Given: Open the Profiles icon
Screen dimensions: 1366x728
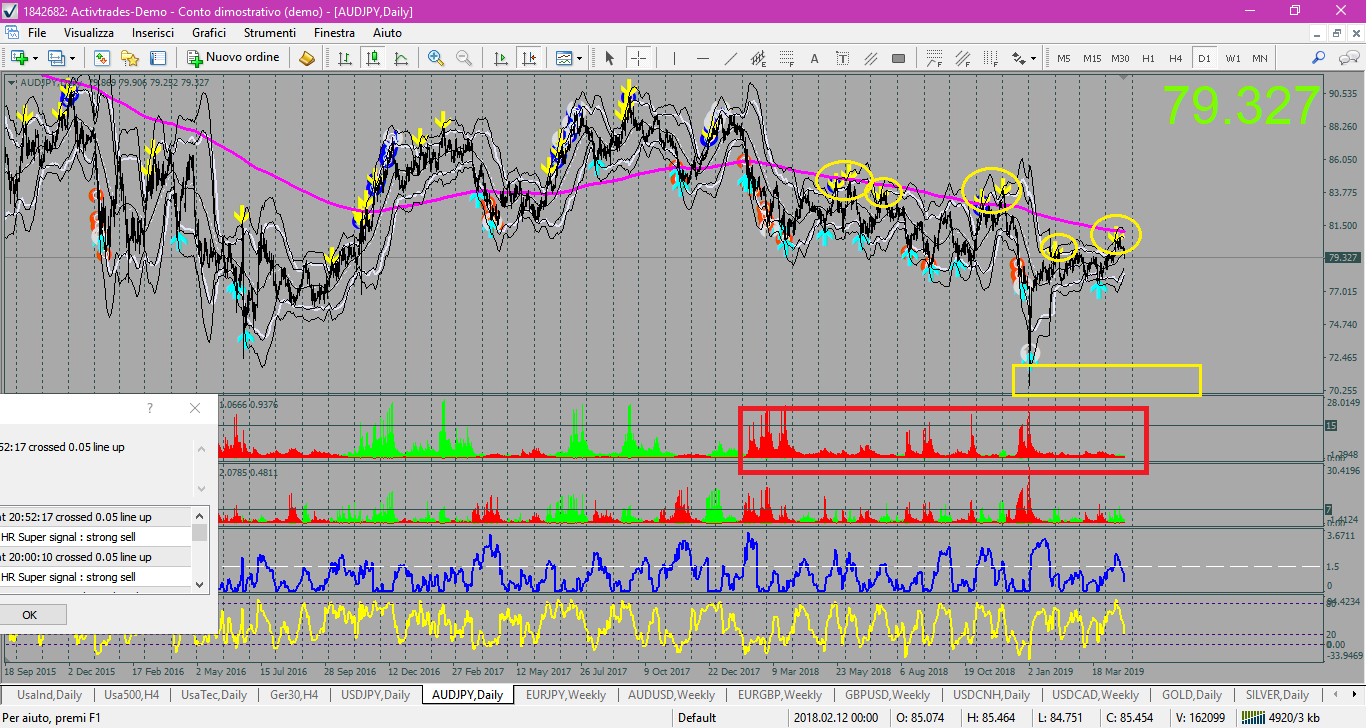Looking at the screenshot, I should tap(56, 58).
